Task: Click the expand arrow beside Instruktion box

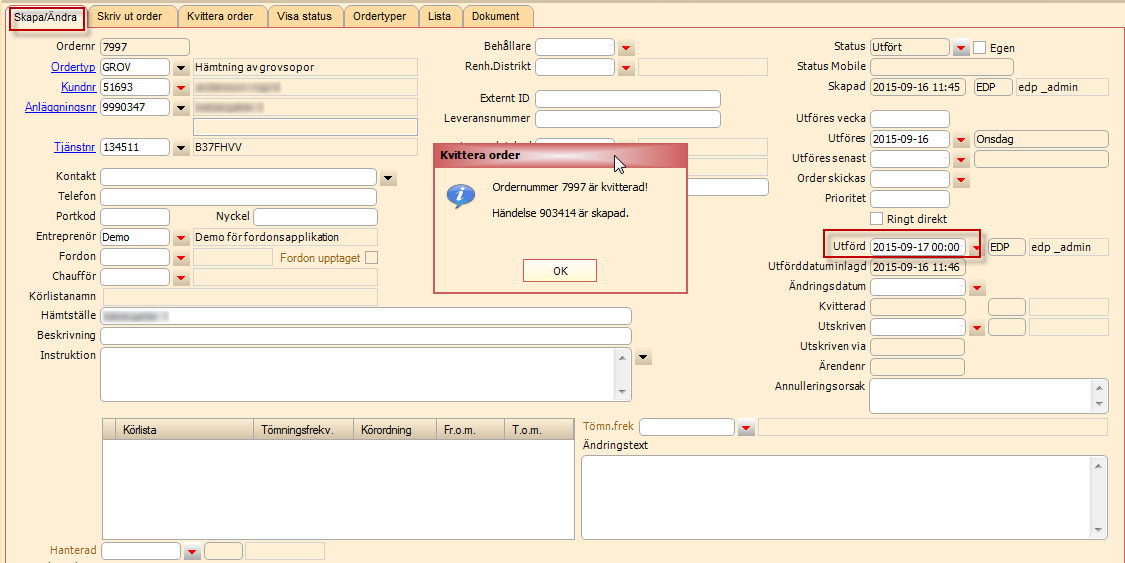Action: pyautogui.click(x=643, y=357)
